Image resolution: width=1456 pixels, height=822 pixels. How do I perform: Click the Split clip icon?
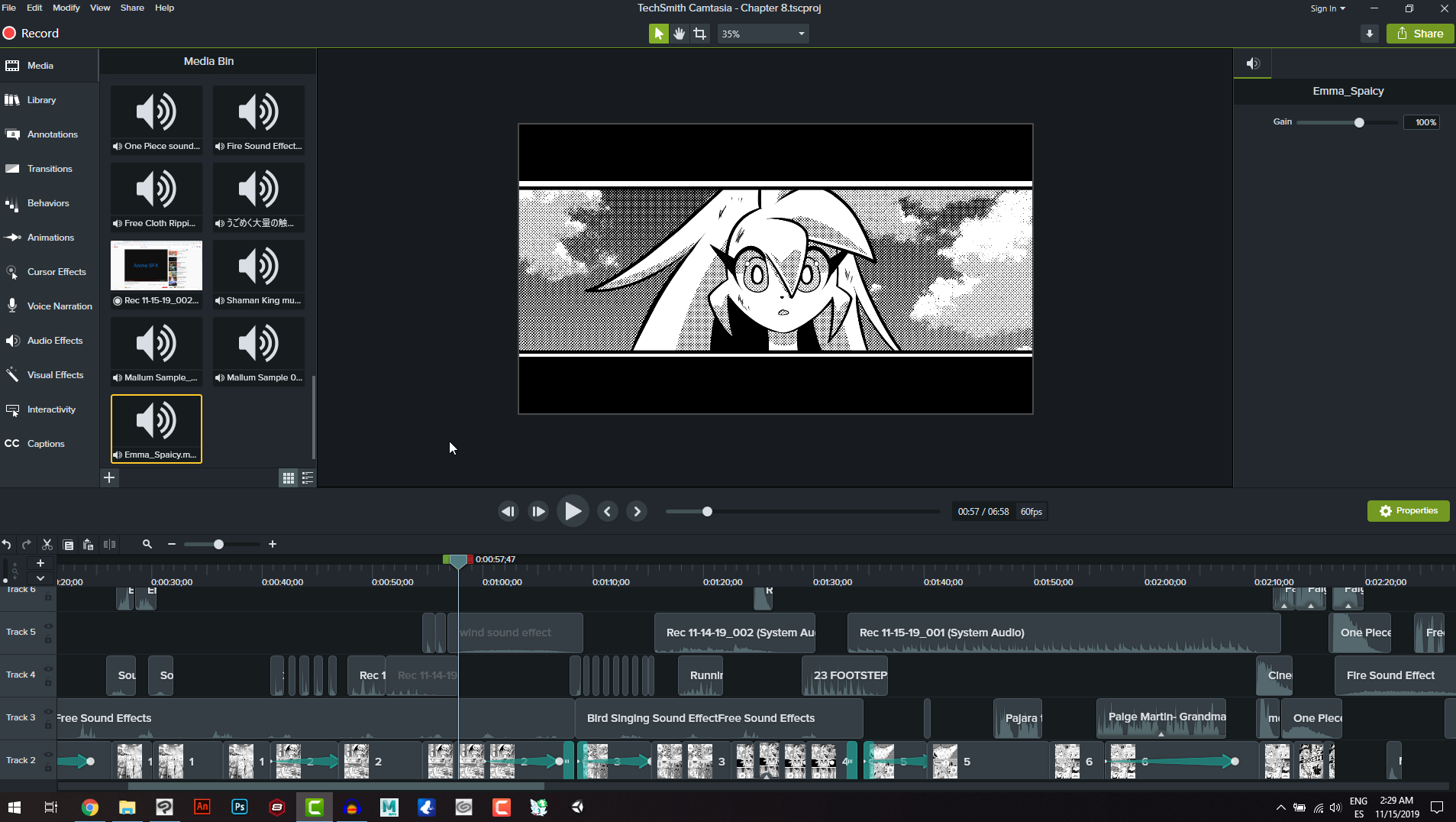pos(110,545)
